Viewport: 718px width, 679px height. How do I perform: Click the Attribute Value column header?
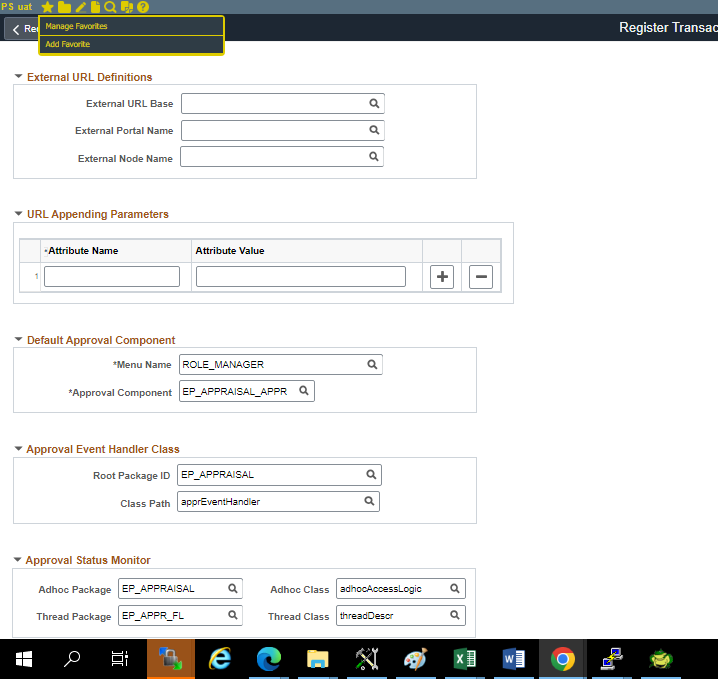(x=230, y=250)
